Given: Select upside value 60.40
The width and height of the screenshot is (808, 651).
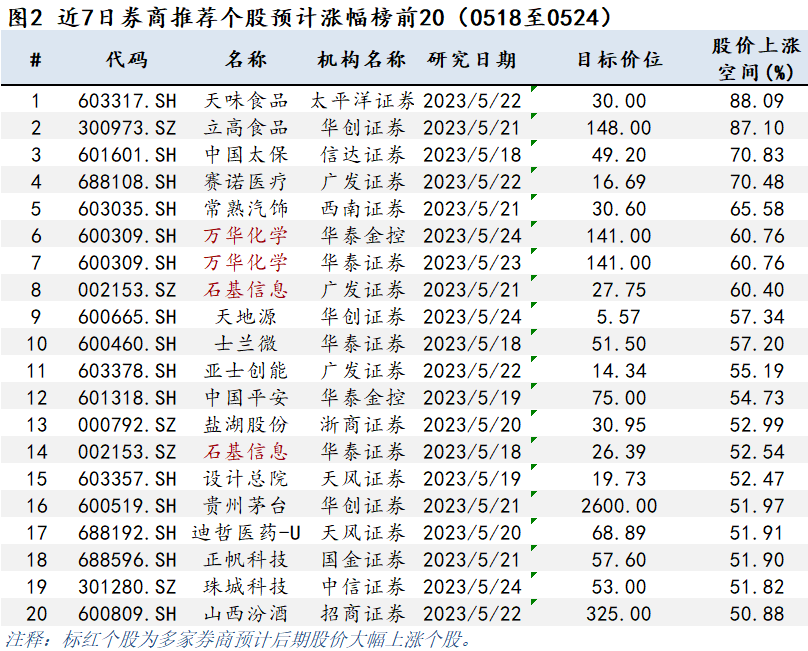Looking at the screenshot, I should pyautogui.click(x=756, y=290).
